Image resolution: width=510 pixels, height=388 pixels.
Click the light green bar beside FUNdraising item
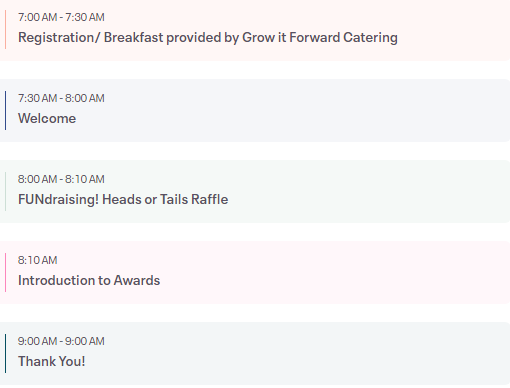tap(5, 191)
